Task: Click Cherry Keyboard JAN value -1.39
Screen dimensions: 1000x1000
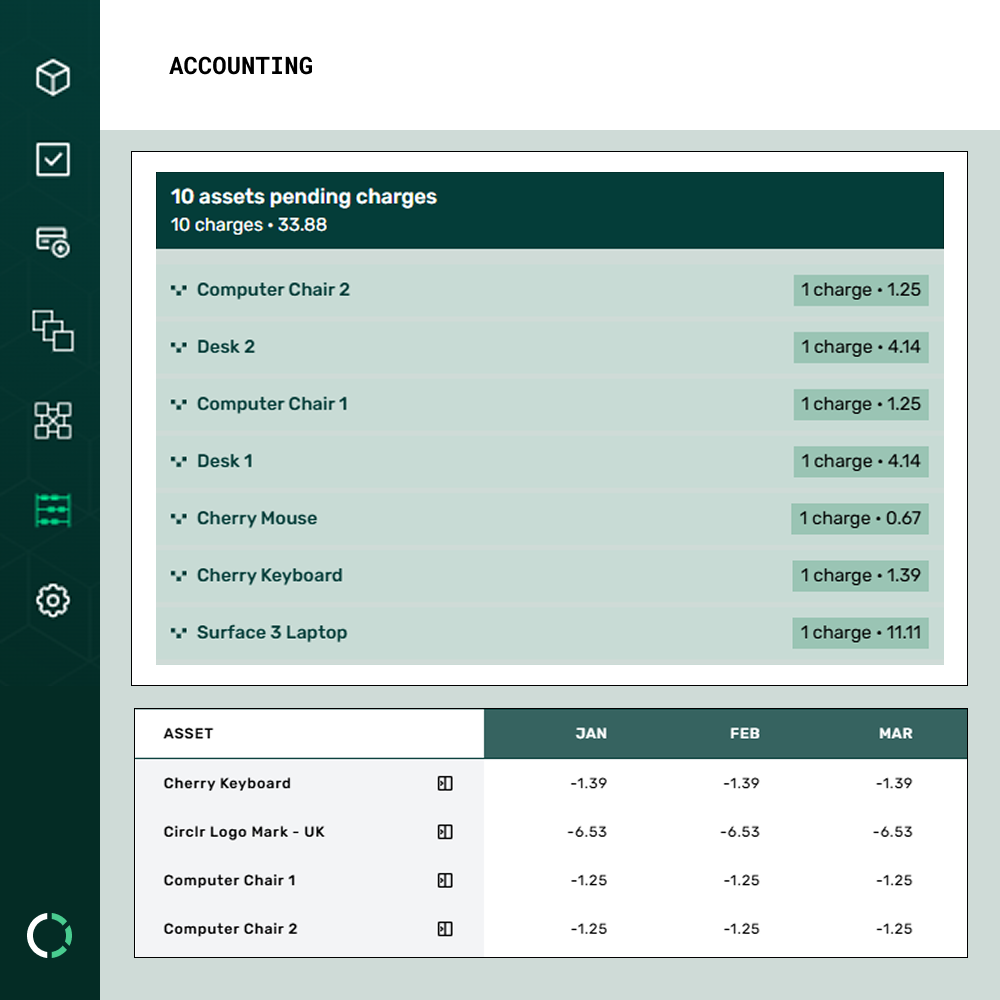Action: [x=589, y=783]
